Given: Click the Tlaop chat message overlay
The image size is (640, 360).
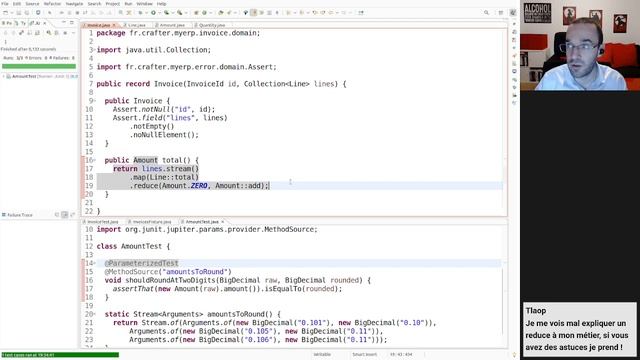Looking at the screenshot, I should click(x=580, y=329).
